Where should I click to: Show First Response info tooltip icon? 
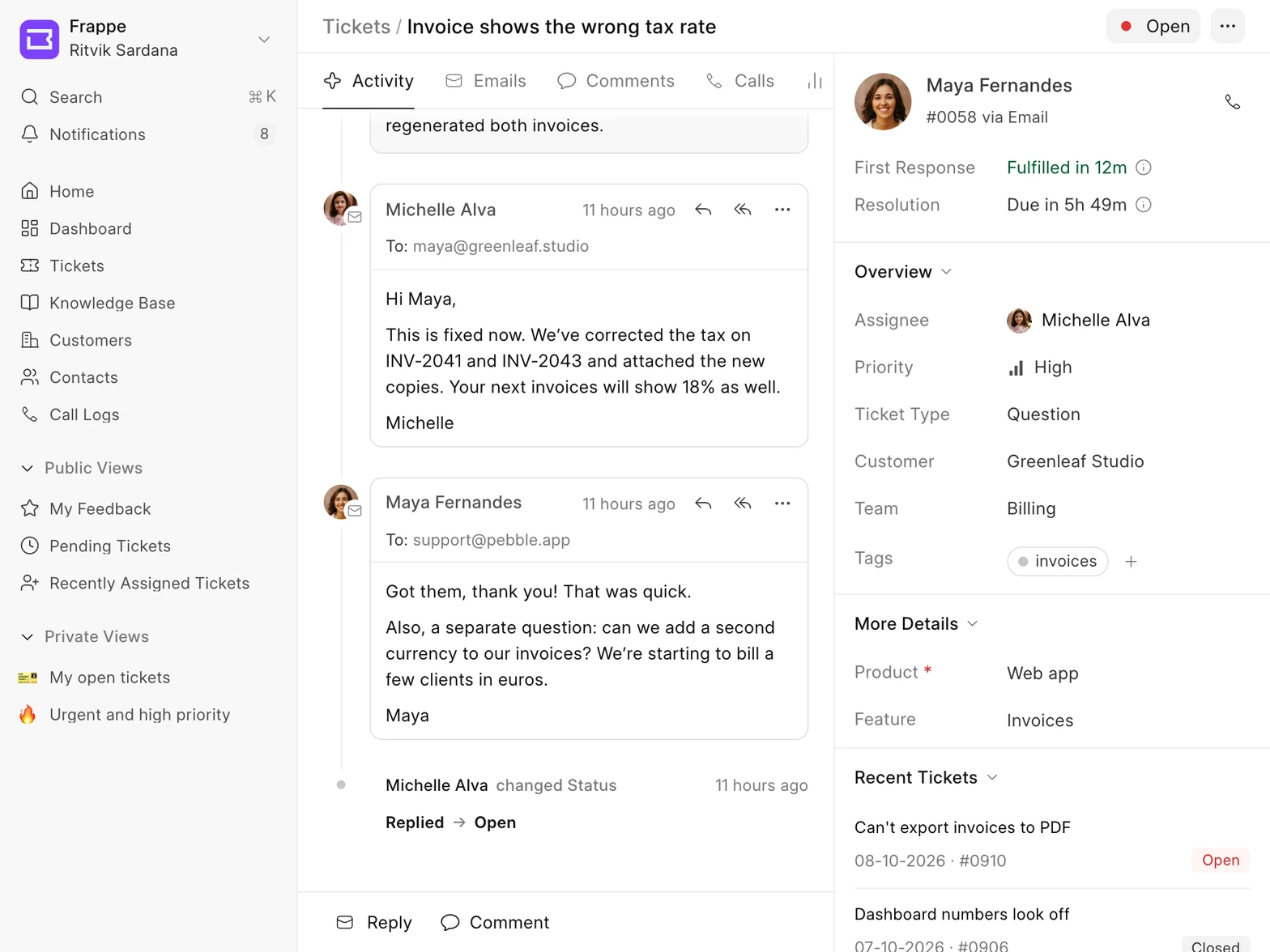1144,168
